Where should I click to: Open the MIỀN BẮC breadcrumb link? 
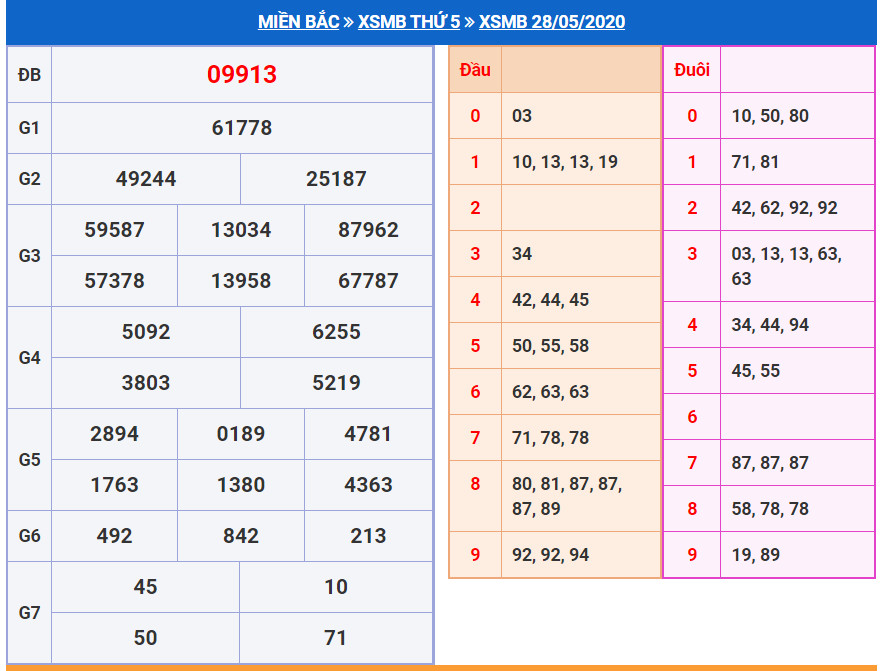tap(298, 21)
